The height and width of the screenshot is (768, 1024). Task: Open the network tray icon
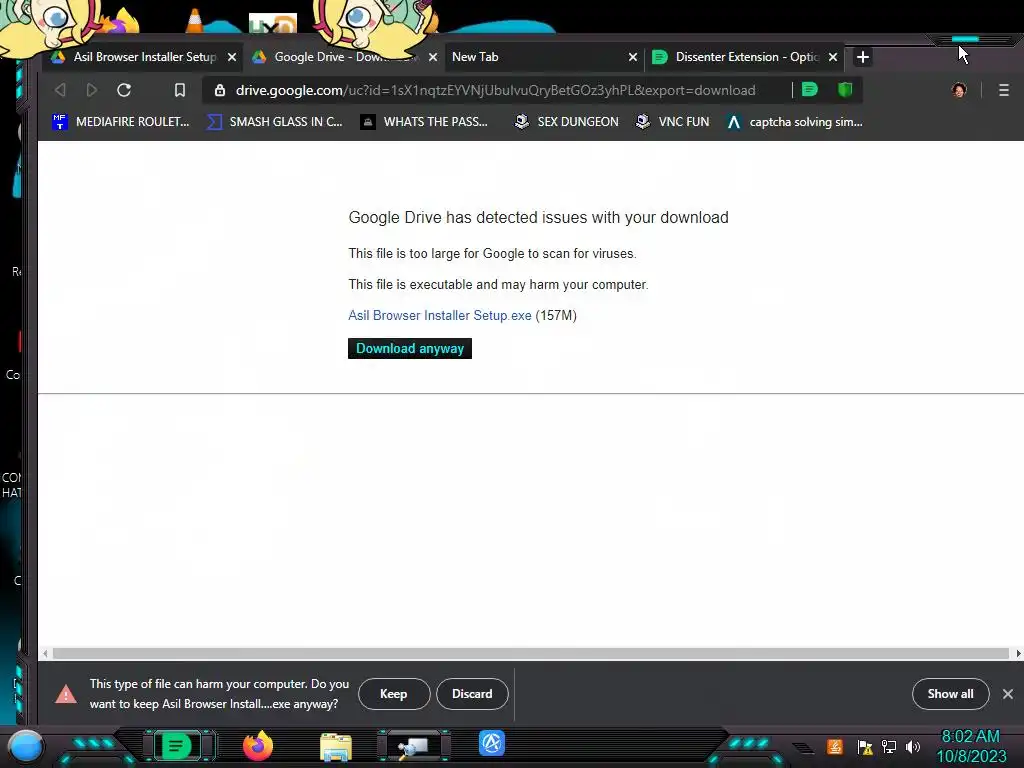tap(889, 746)
